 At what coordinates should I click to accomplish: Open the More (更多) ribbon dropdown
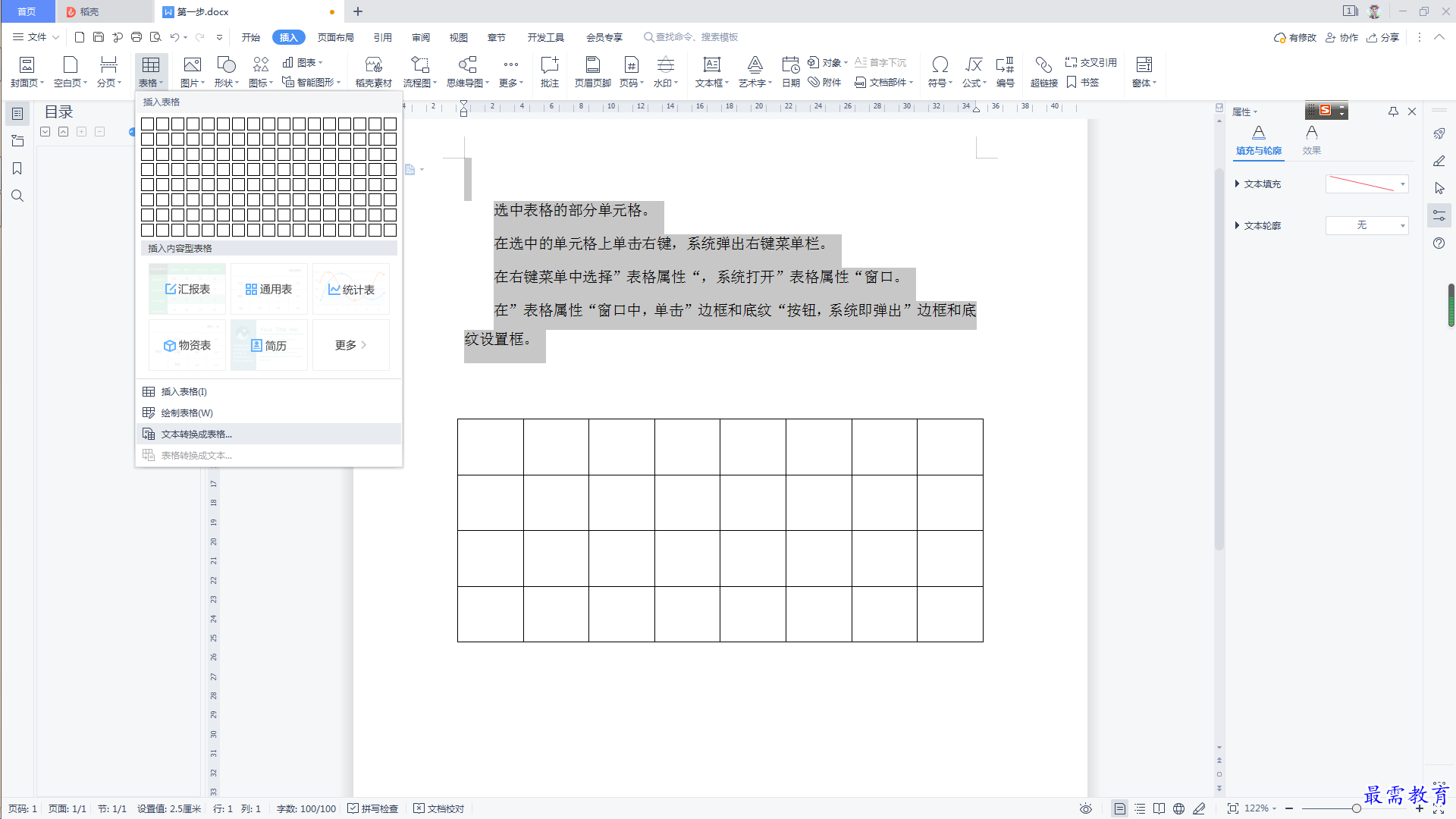[511, 72]
